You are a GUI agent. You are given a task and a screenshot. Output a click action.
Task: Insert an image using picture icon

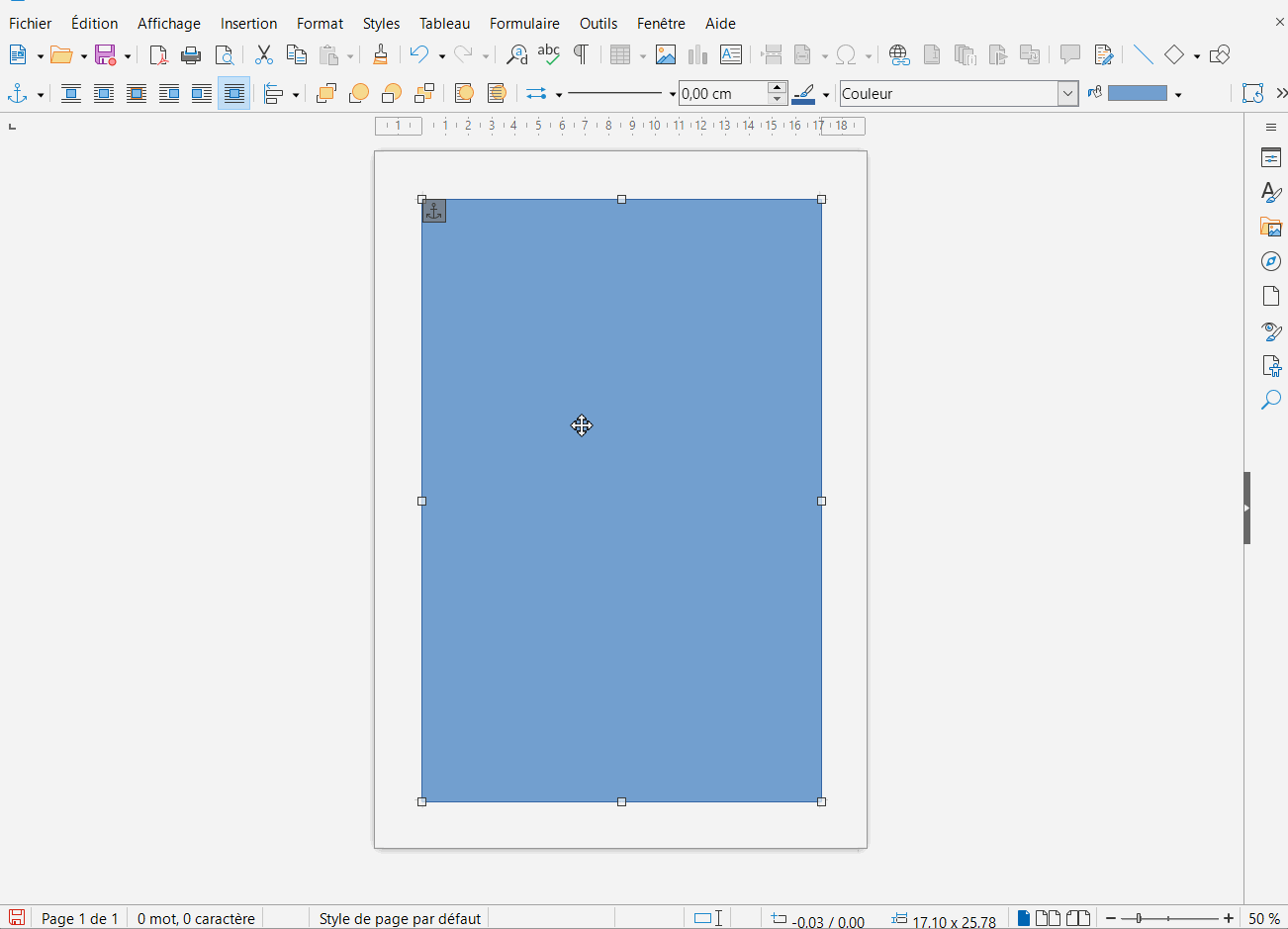666,55
